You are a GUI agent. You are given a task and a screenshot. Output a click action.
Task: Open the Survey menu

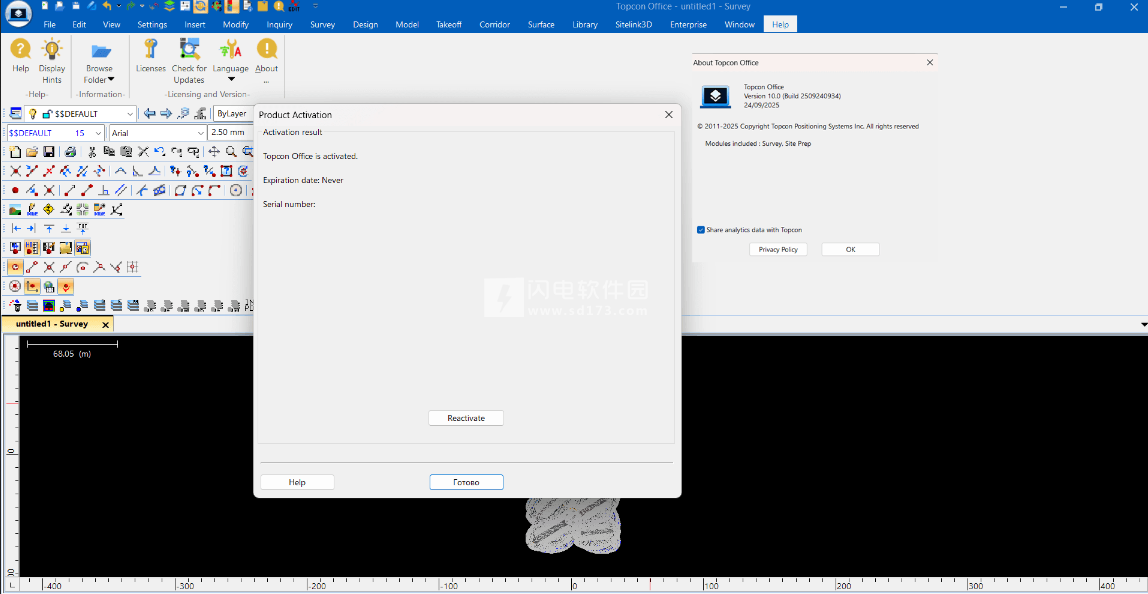(322, 24)
